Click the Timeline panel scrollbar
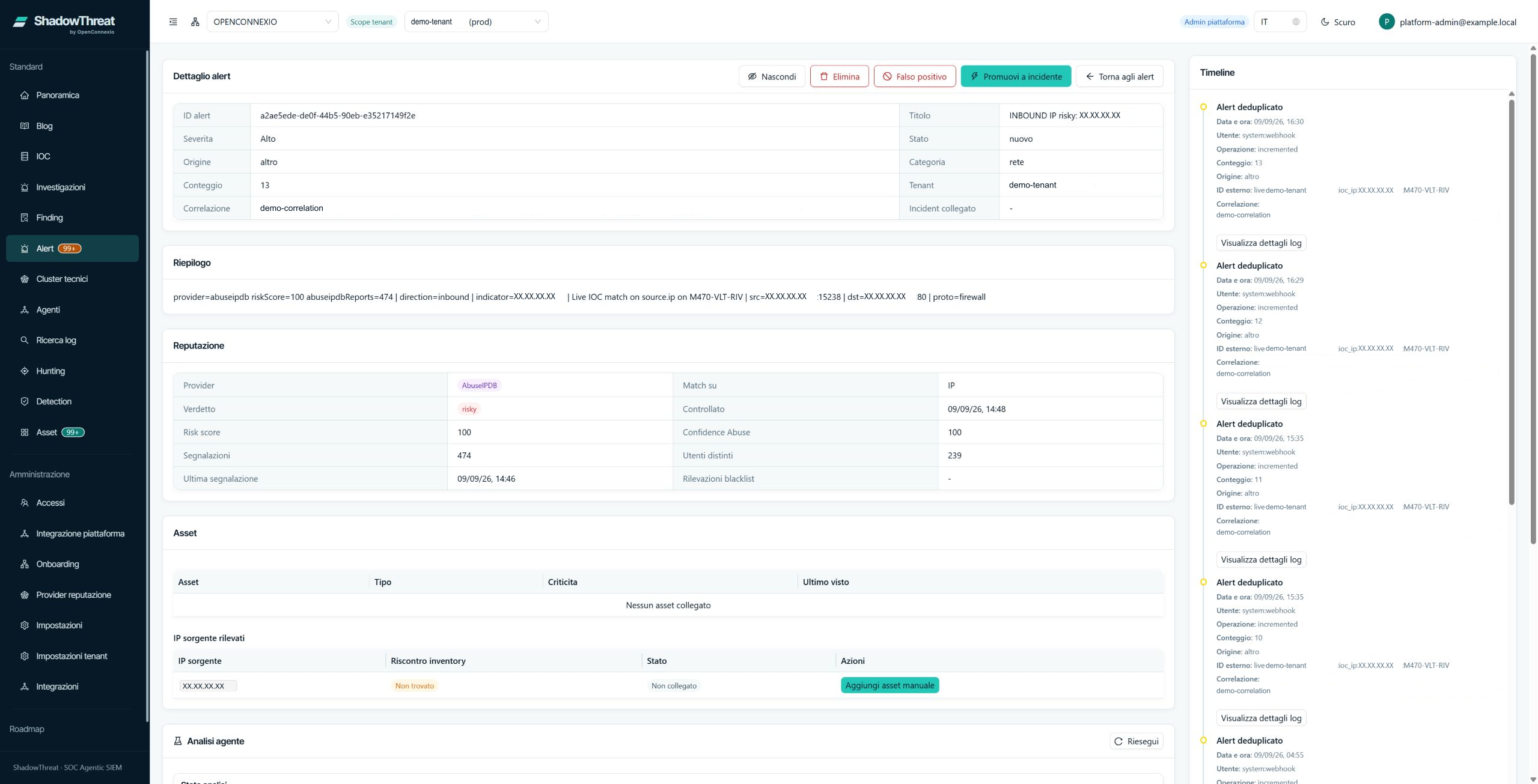 pos(1511,300)
